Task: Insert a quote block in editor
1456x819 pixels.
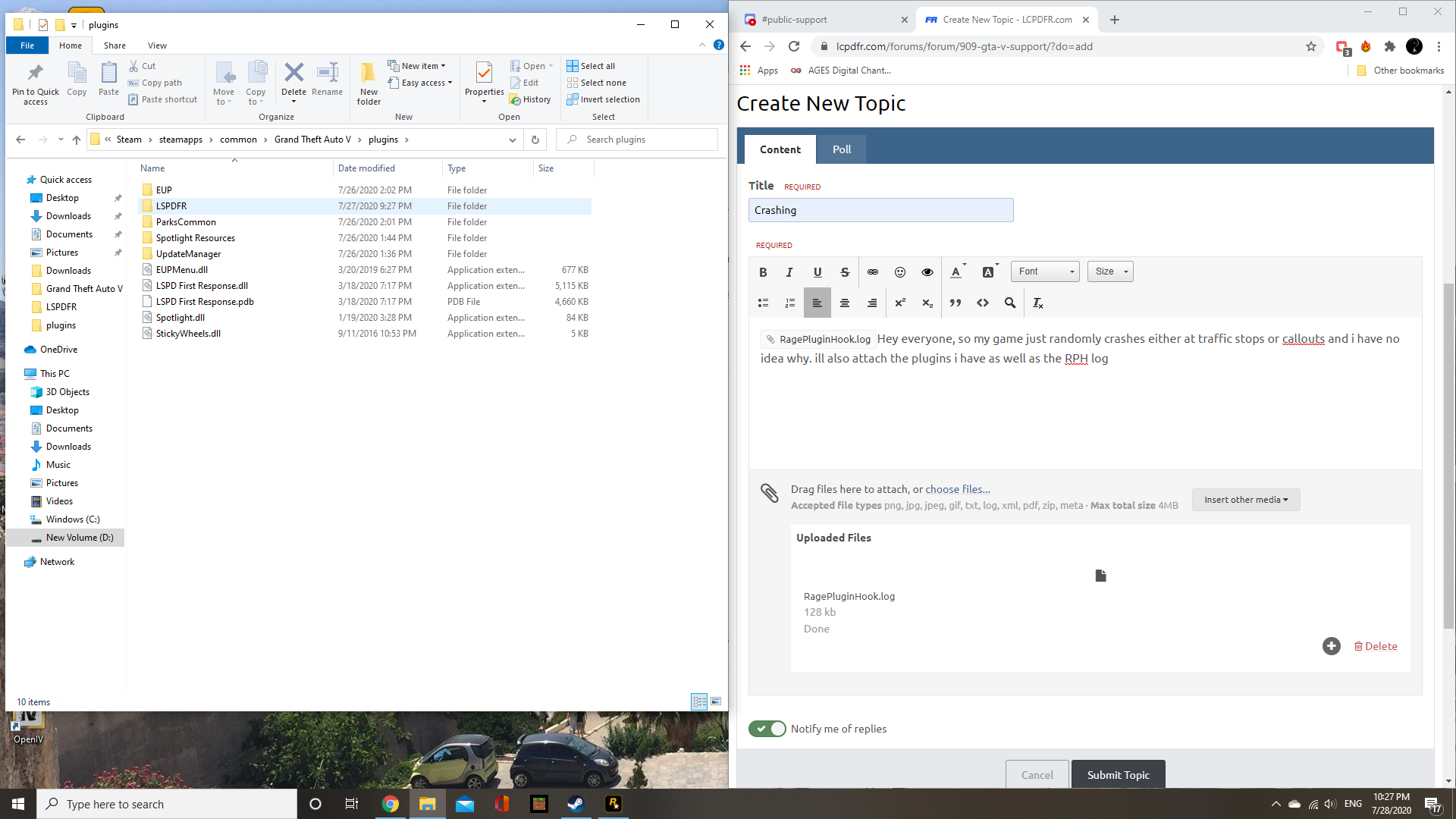Action: [955, 303]
